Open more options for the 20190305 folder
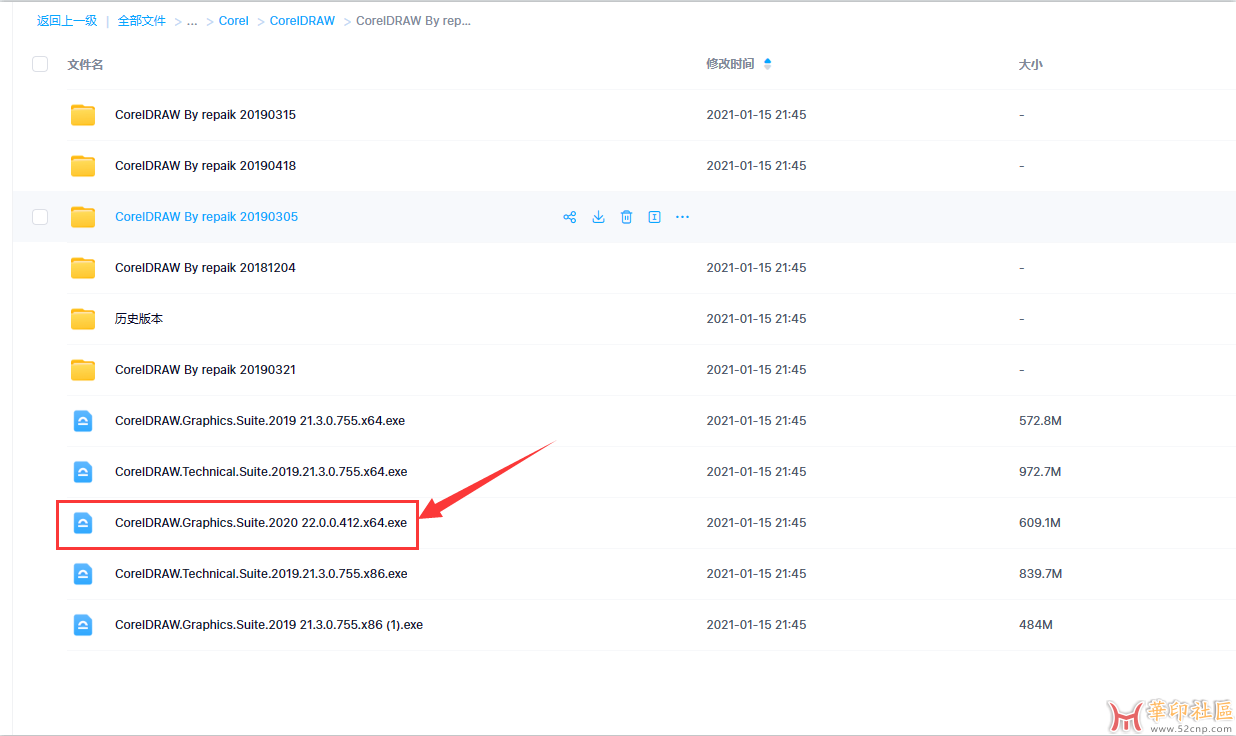The height and width of the screenshot is (736, 1236). (682, 217)
